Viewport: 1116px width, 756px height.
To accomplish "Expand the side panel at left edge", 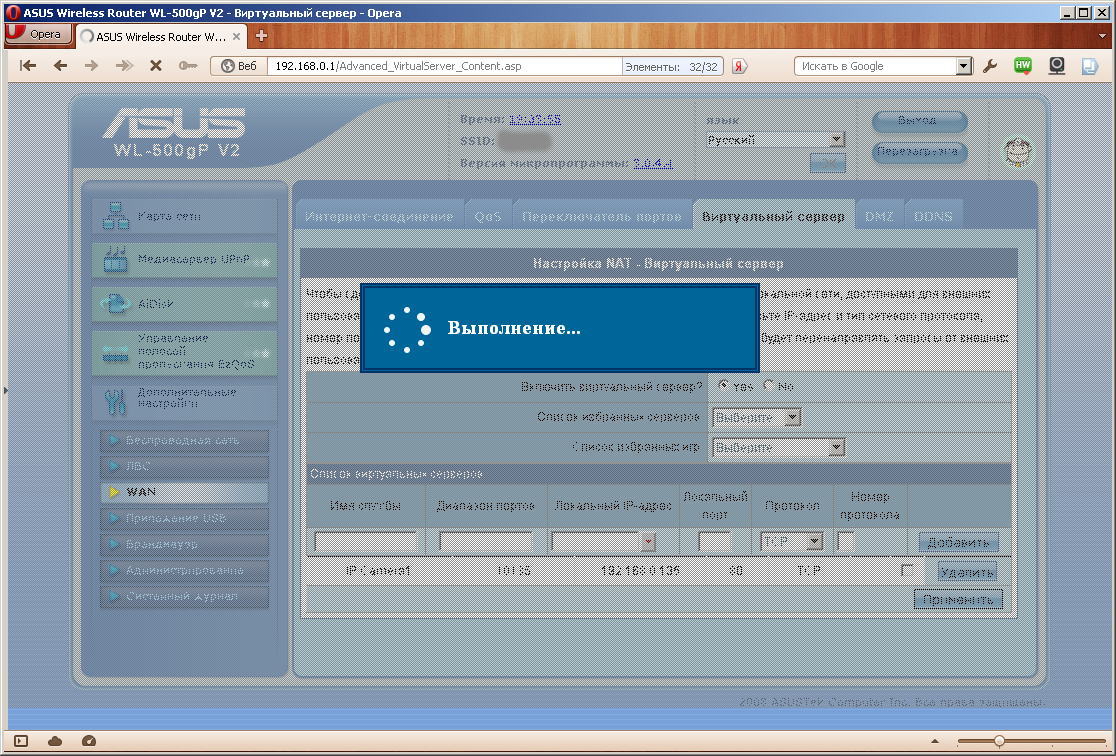I will (x=5, y=390).
